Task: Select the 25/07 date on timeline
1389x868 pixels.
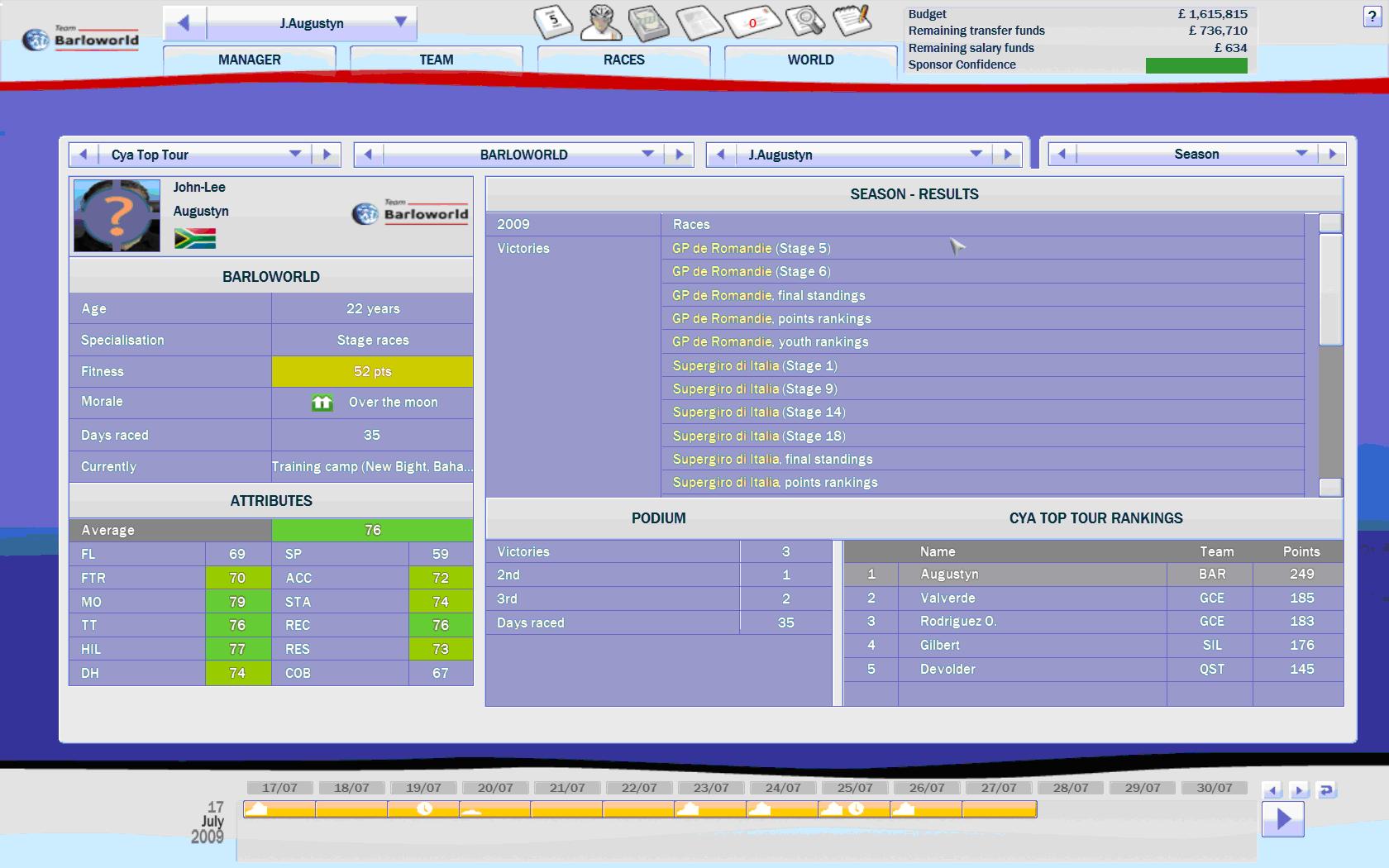Action: [854, 788]
